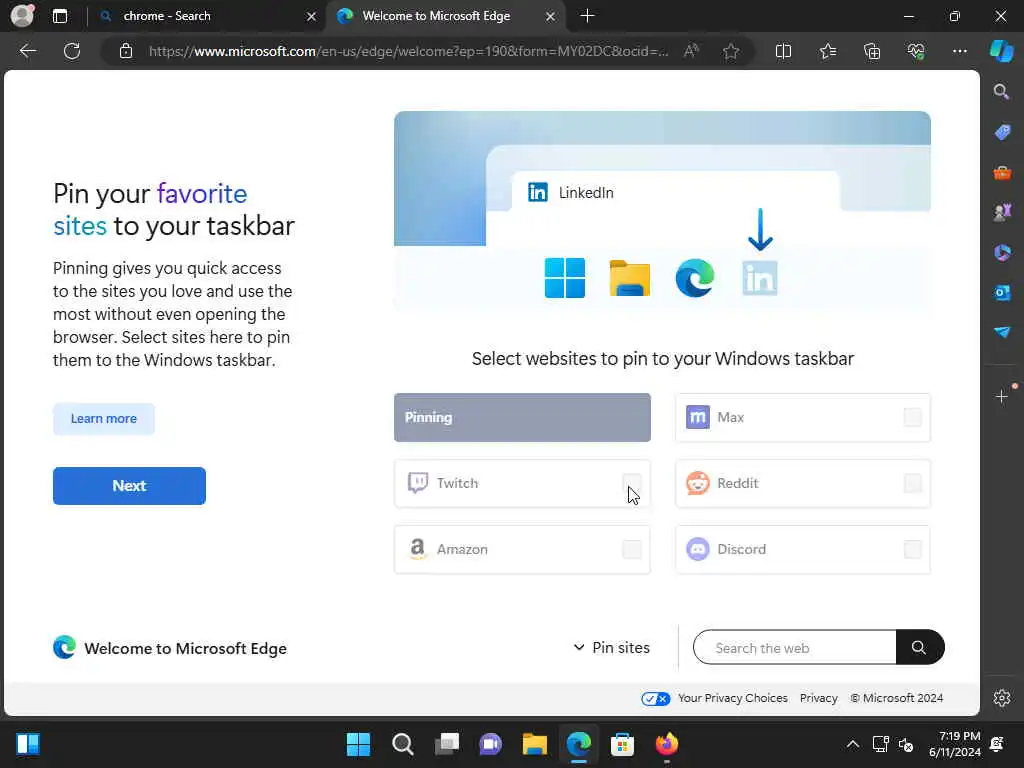The image size is (1024, 768).
Task: Open the Windows Start button
Action: click(x=358, y=744)
